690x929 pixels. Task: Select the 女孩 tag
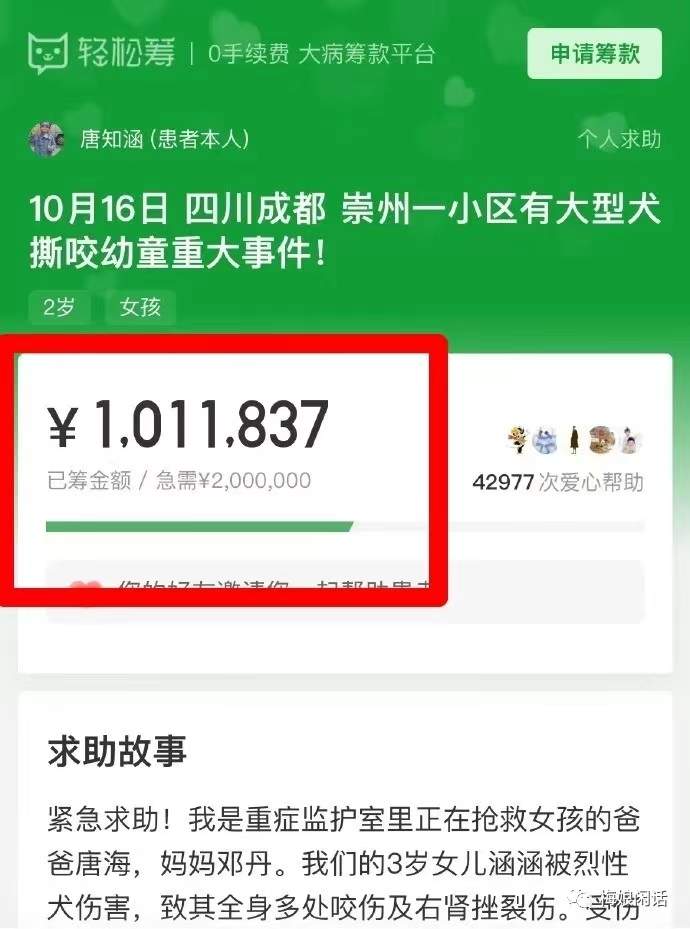(x=140, y=307)
